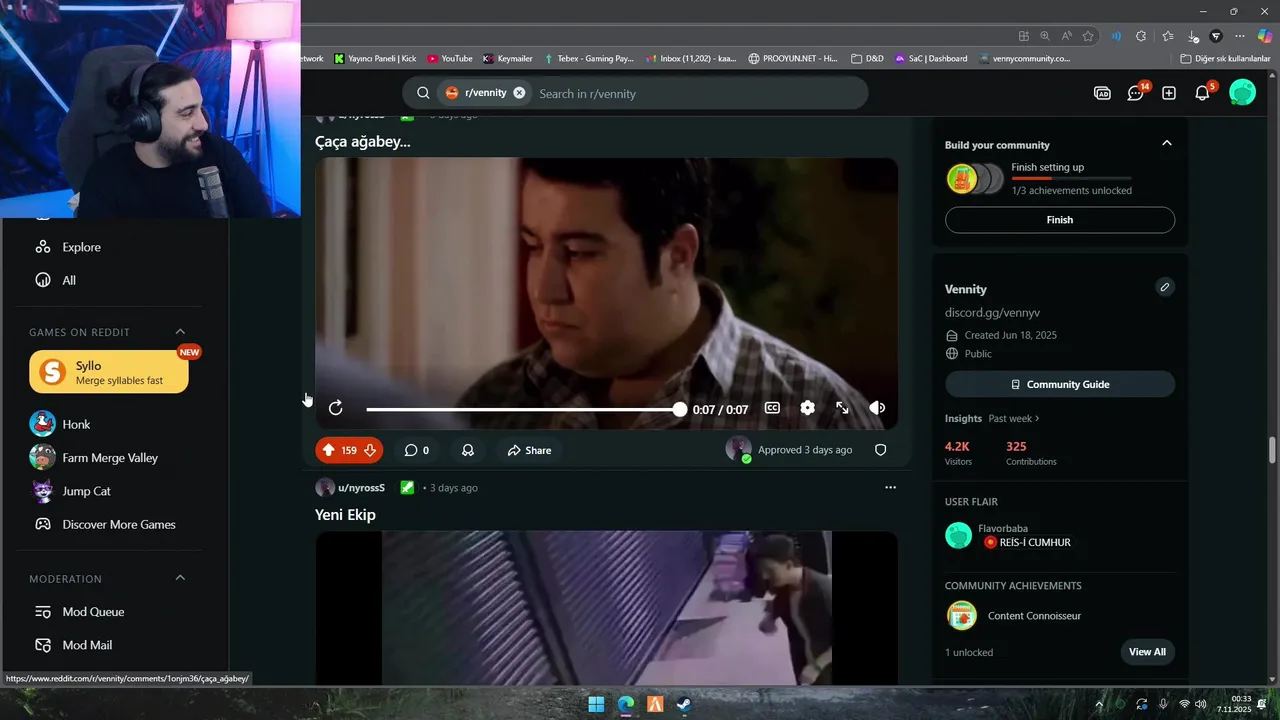Upvote the Çaça ağabey post
This screenshot has height=720, width=1280.
[328, 450]
